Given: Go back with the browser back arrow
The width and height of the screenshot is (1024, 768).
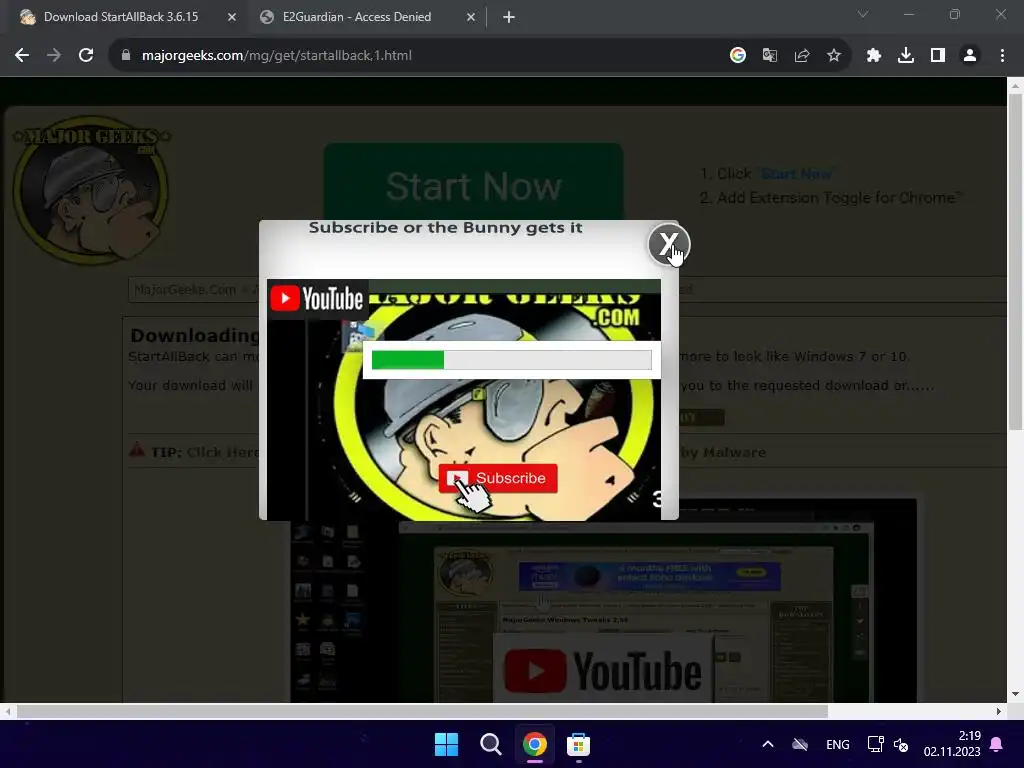Looking at the screenshot, I should pos(22,56).
